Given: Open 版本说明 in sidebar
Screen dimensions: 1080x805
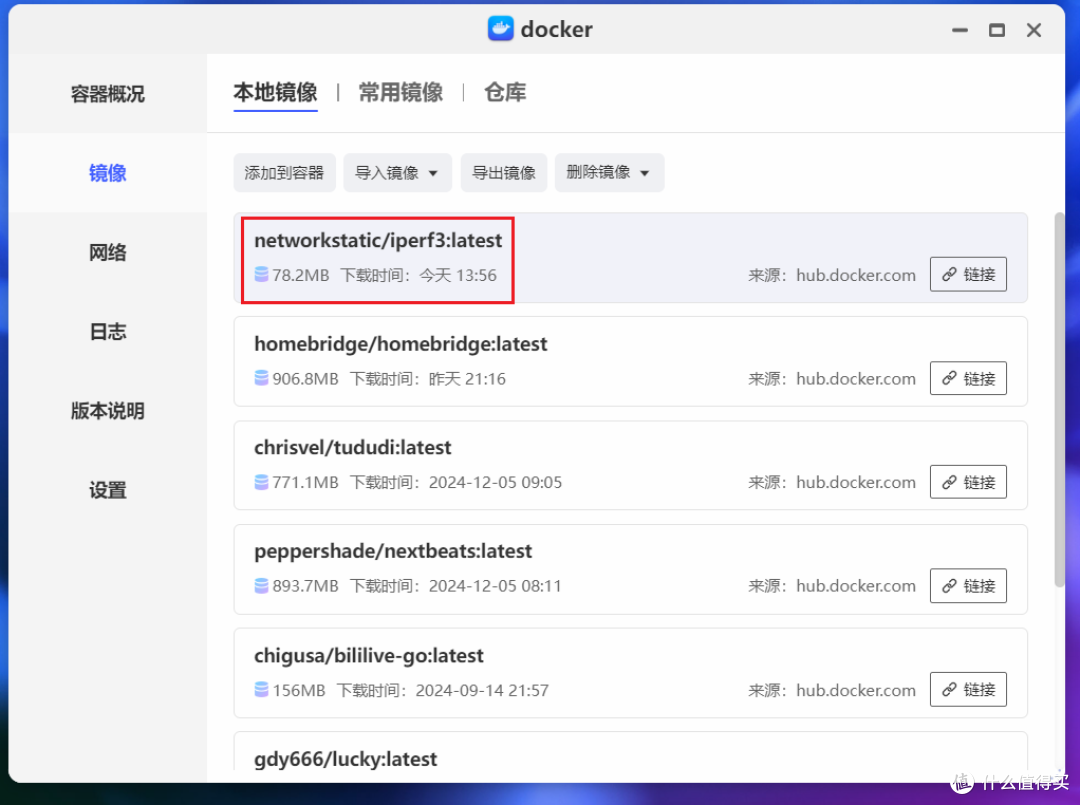Looking at the screenshot, I should pyautogui.click(x=107, y=411).
